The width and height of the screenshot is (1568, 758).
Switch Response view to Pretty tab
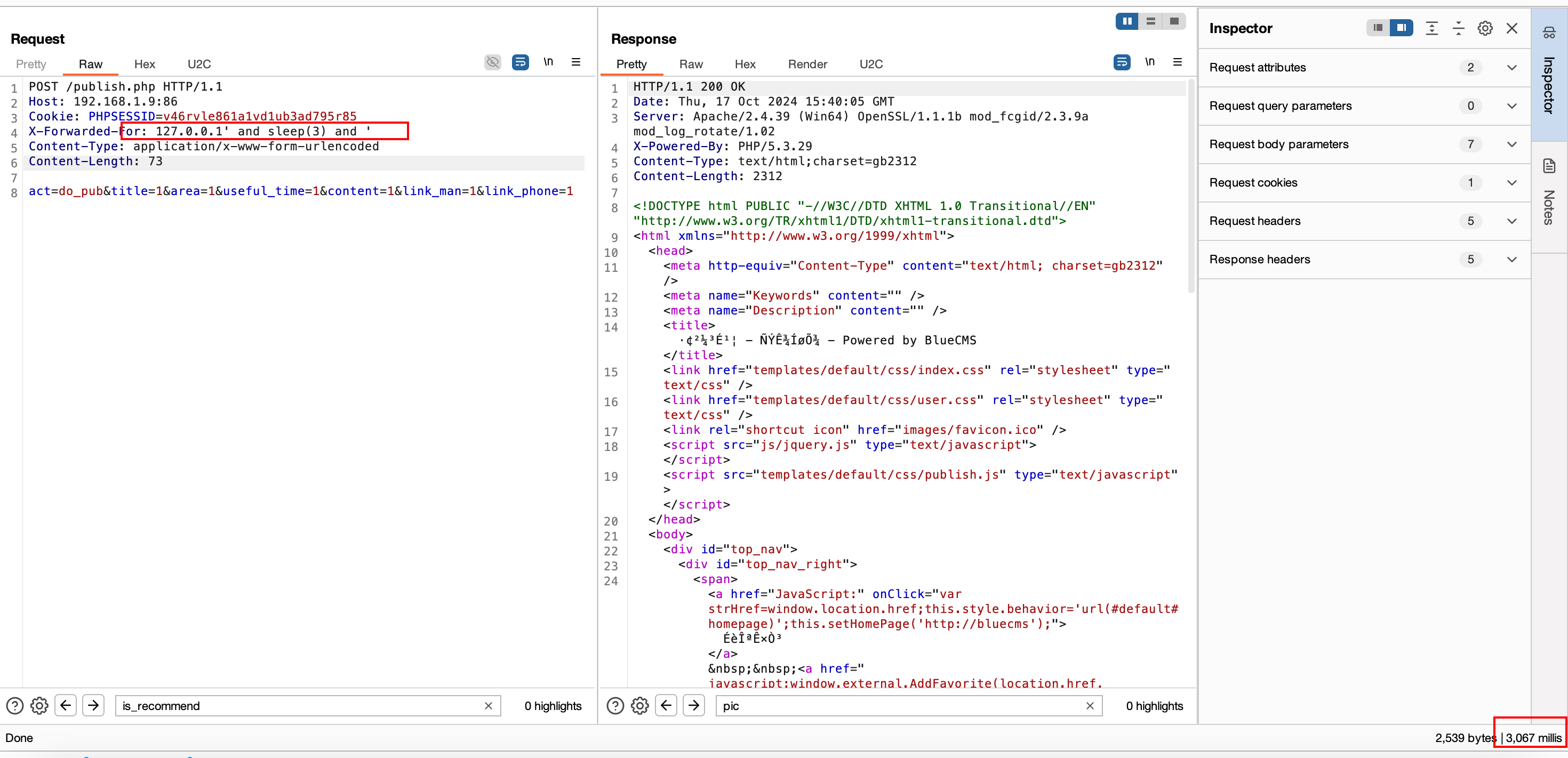pyautogui.click(x=631, y=64)
